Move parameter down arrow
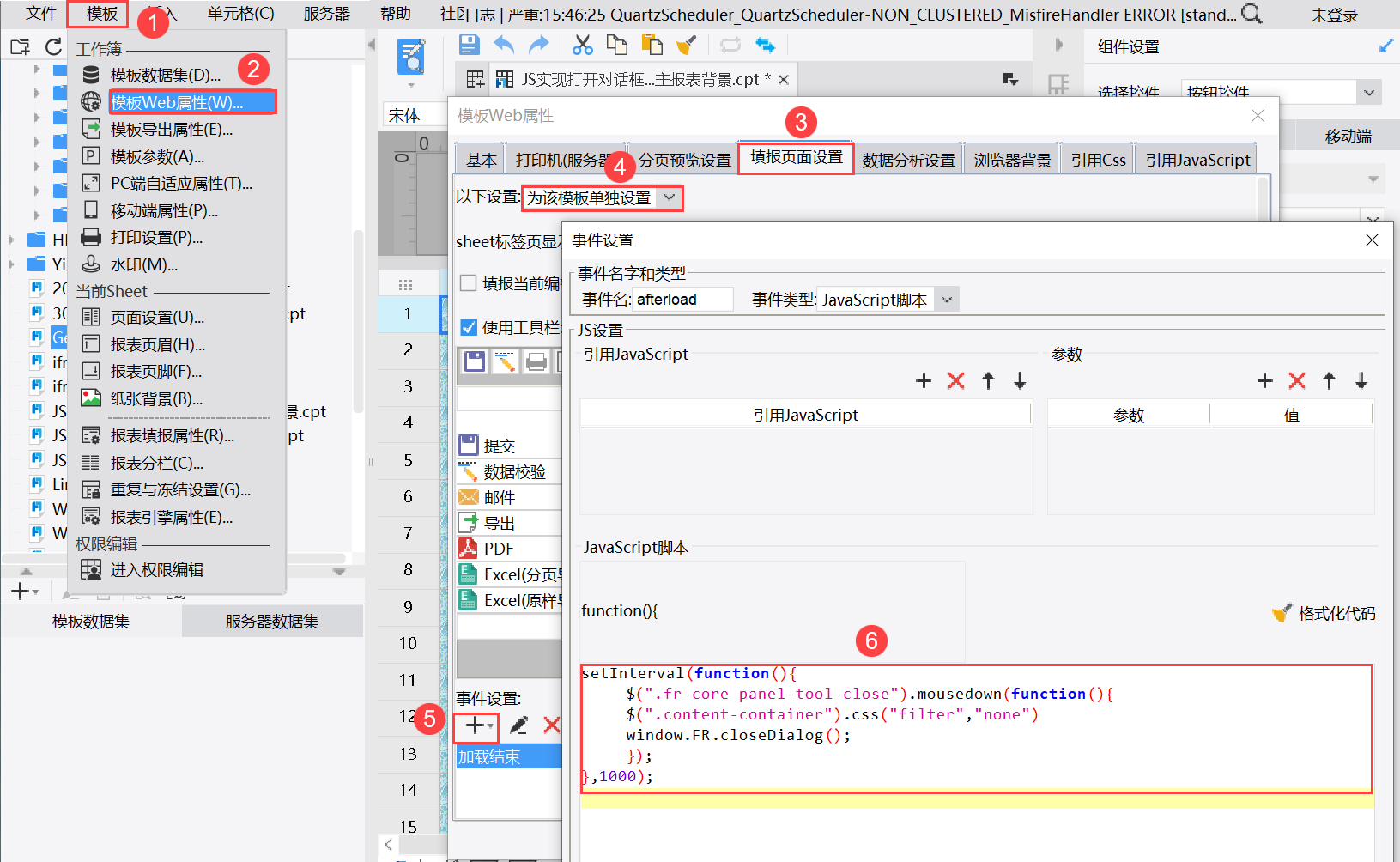 [1361, 380]
